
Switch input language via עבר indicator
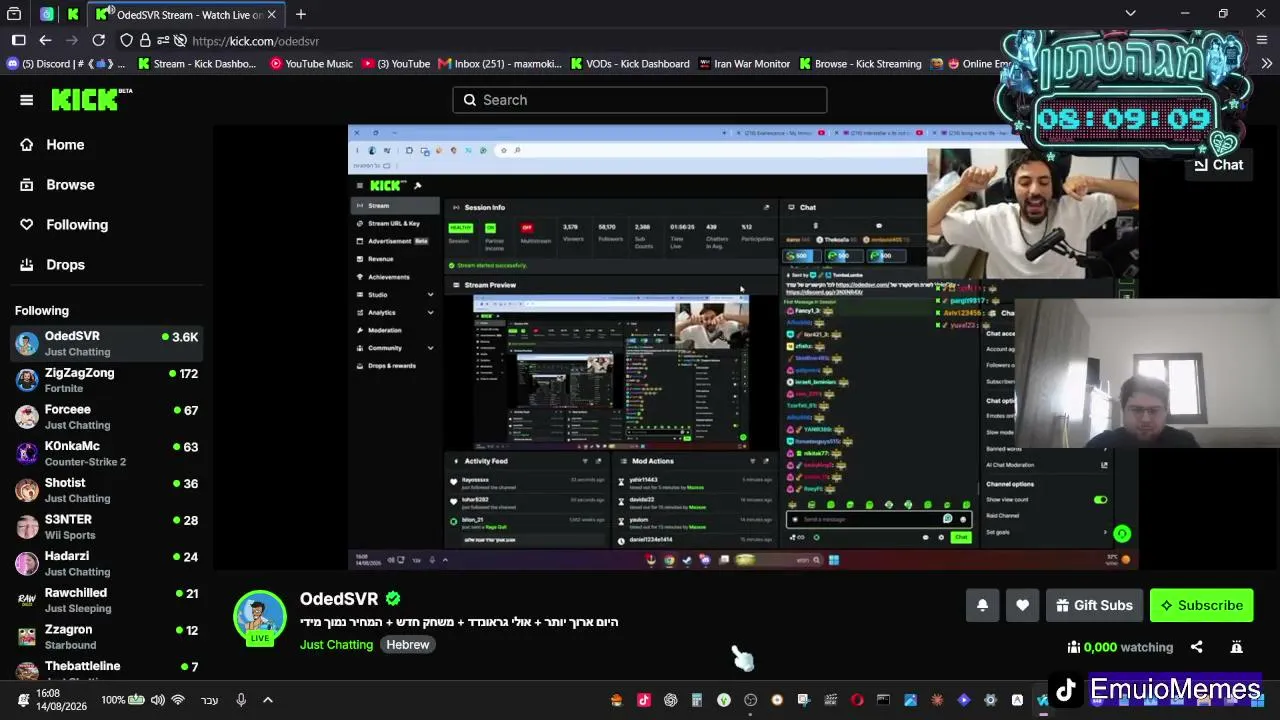pyautogui.click(x=210, y=700)
